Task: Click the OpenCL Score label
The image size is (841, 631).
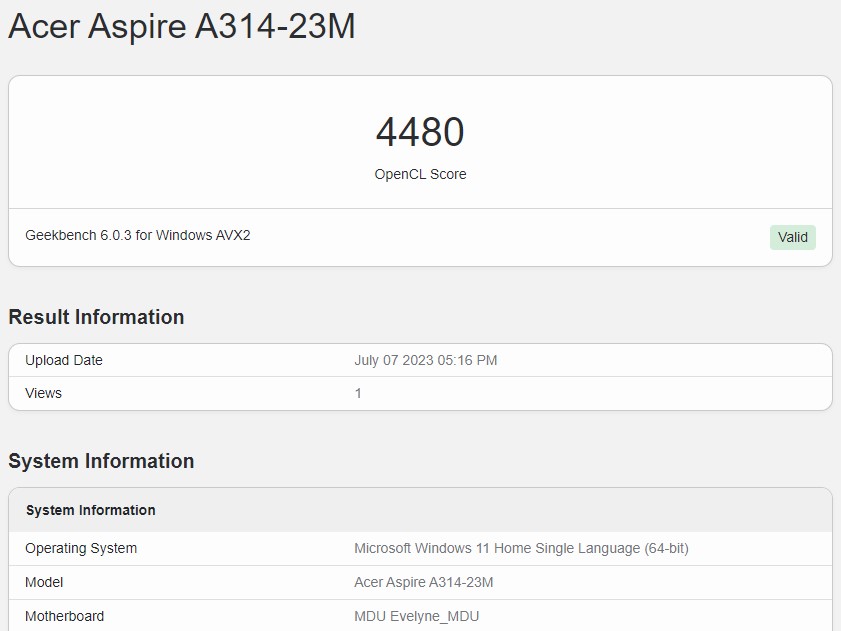Action: [x=420, y=174]
